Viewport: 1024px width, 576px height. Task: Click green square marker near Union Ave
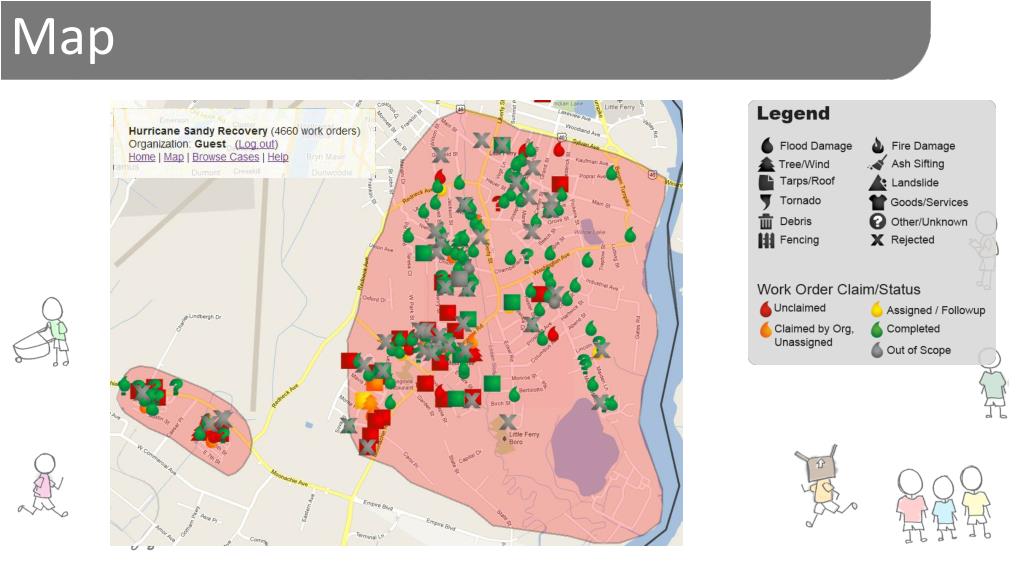[x=424, y=253]
